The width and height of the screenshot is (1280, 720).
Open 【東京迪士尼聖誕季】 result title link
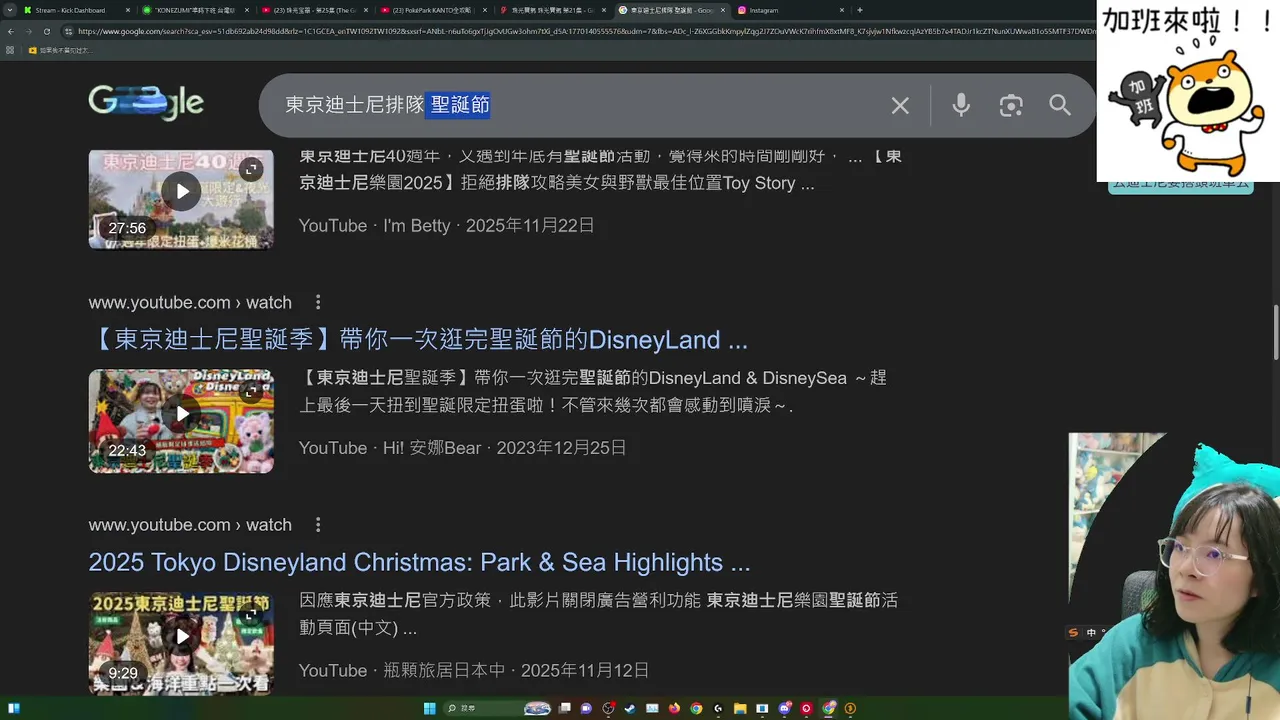(x=418, y=340)
